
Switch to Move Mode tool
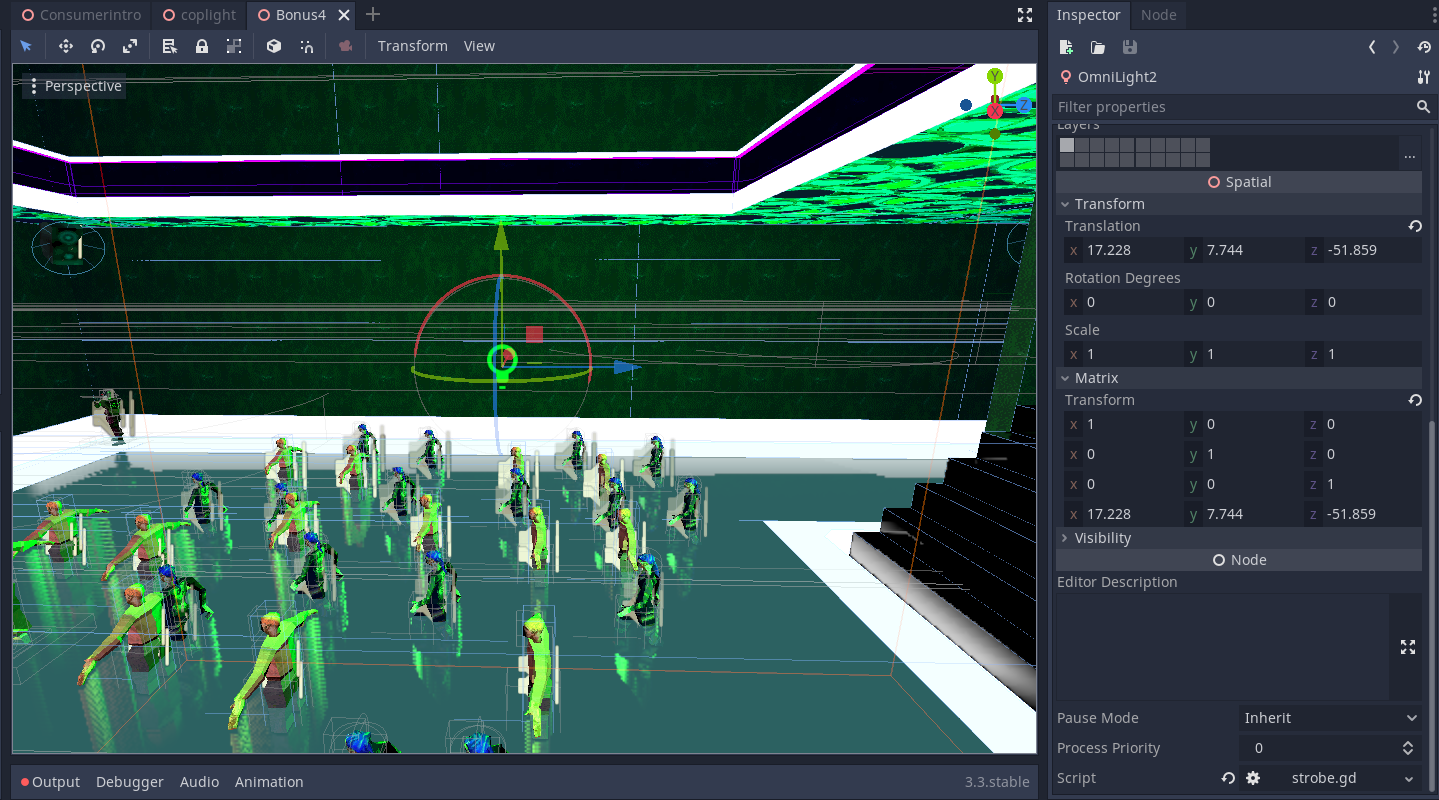pyautogui.click(x=66, y=46)
